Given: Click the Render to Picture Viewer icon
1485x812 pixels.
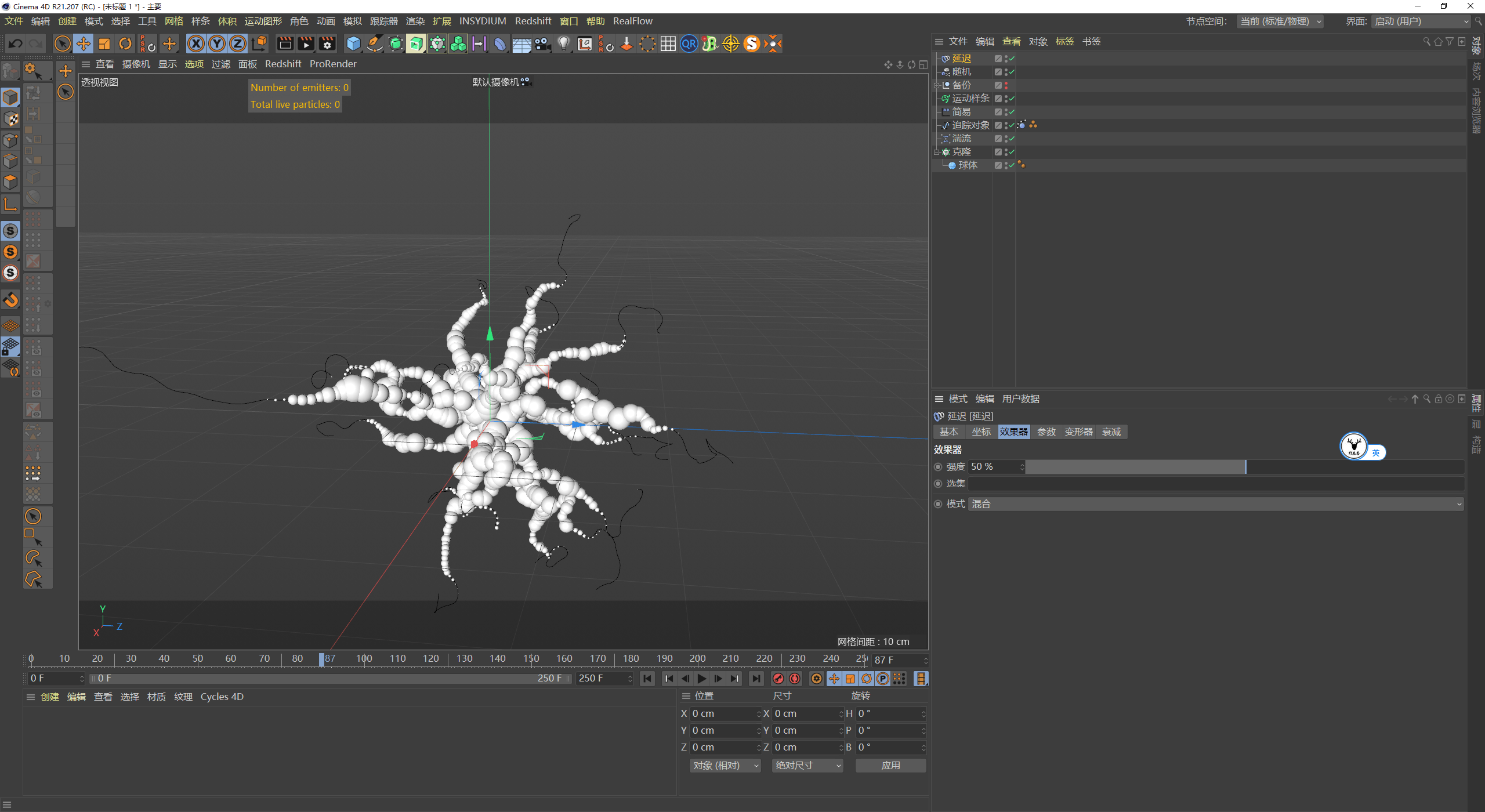Looking at the screenshot, I should tap(306, 43).
